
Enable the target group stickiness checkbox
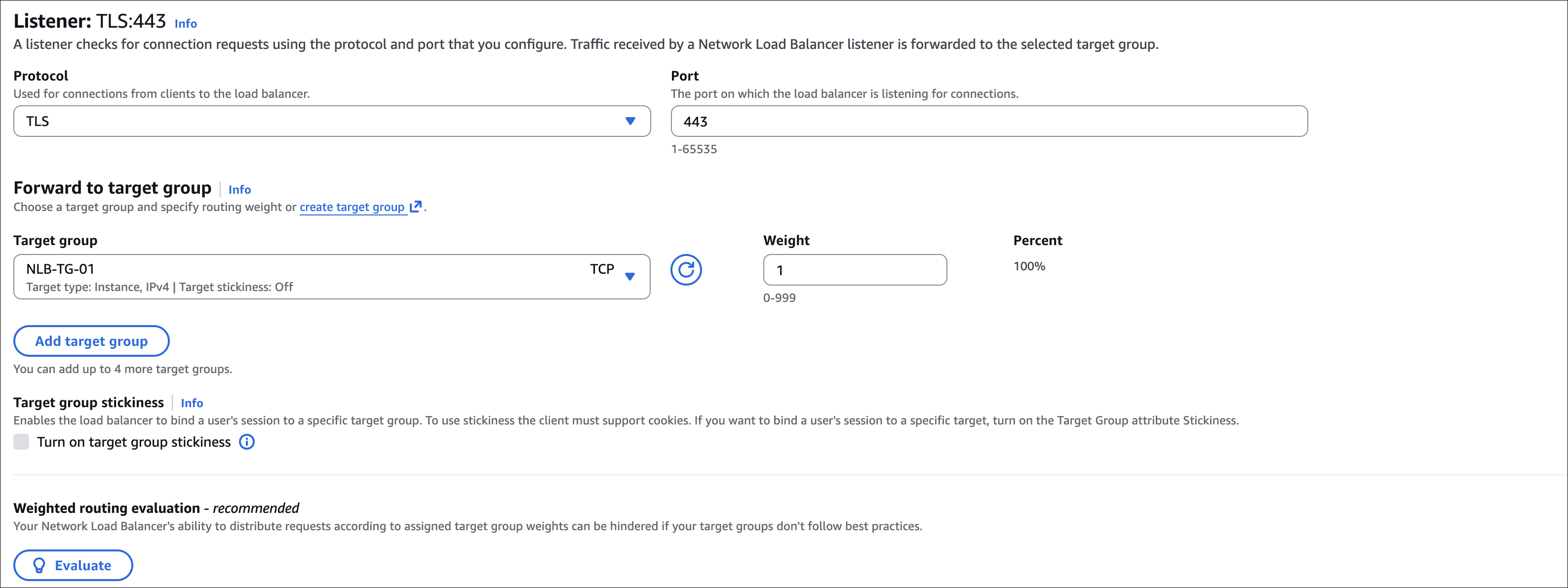pos(21,442)
